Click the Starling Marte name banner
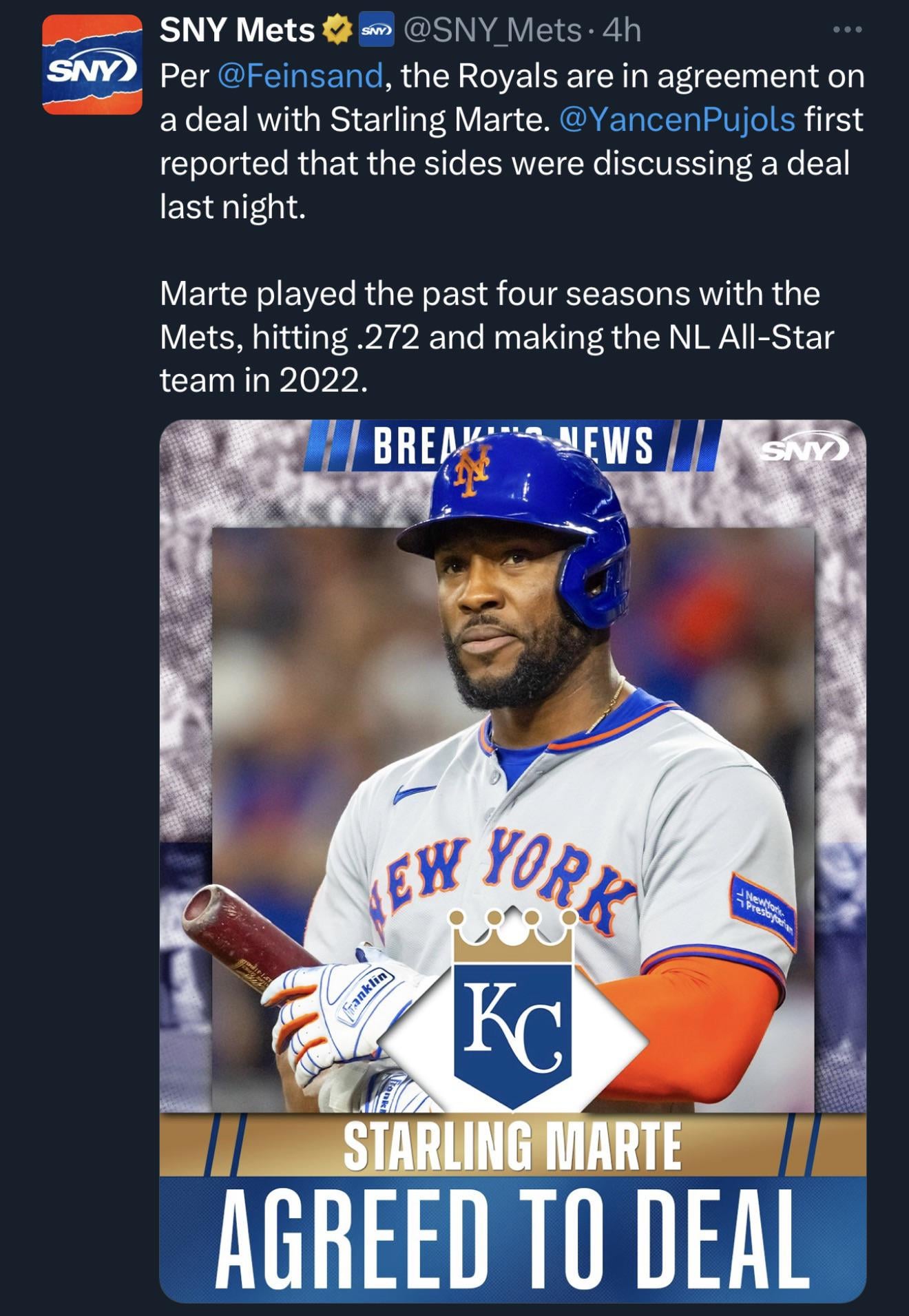Screen dimensions: 909x1316 coord(512,1146)
